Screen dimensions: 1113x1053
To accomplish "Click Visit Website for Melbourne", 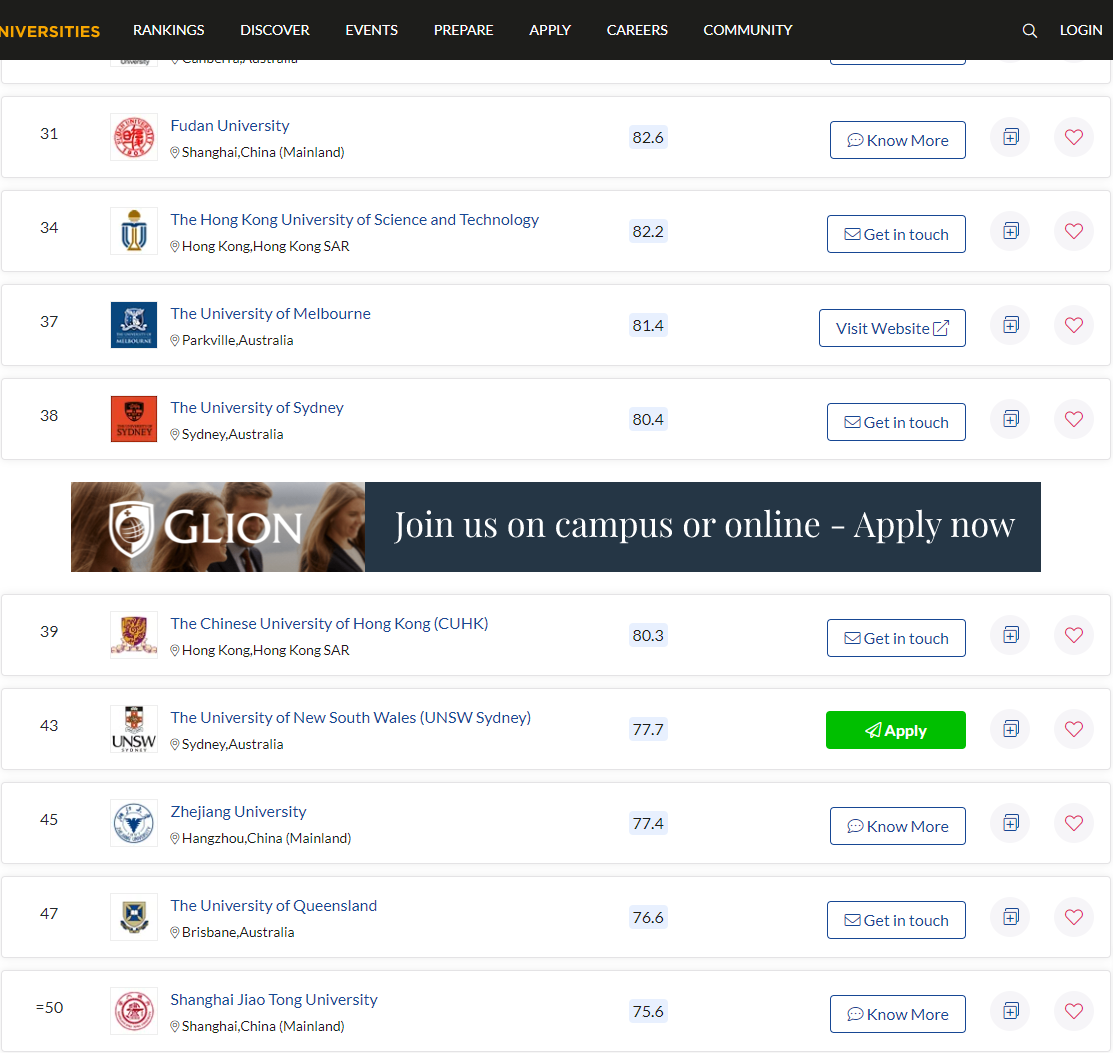I will pyautogui.click(x=892, y=328).
